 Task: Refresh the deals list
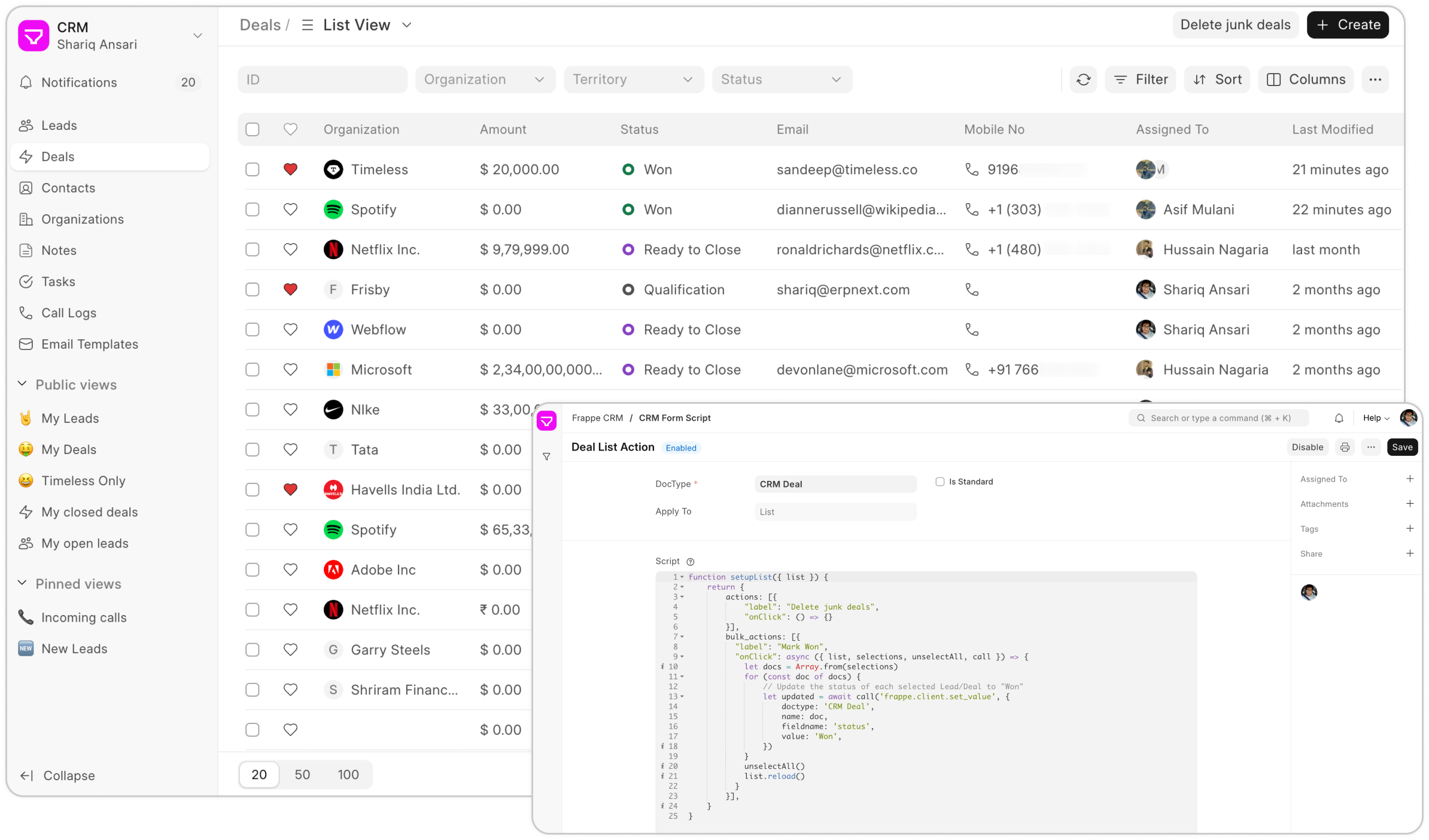(x=1083, y=79)
